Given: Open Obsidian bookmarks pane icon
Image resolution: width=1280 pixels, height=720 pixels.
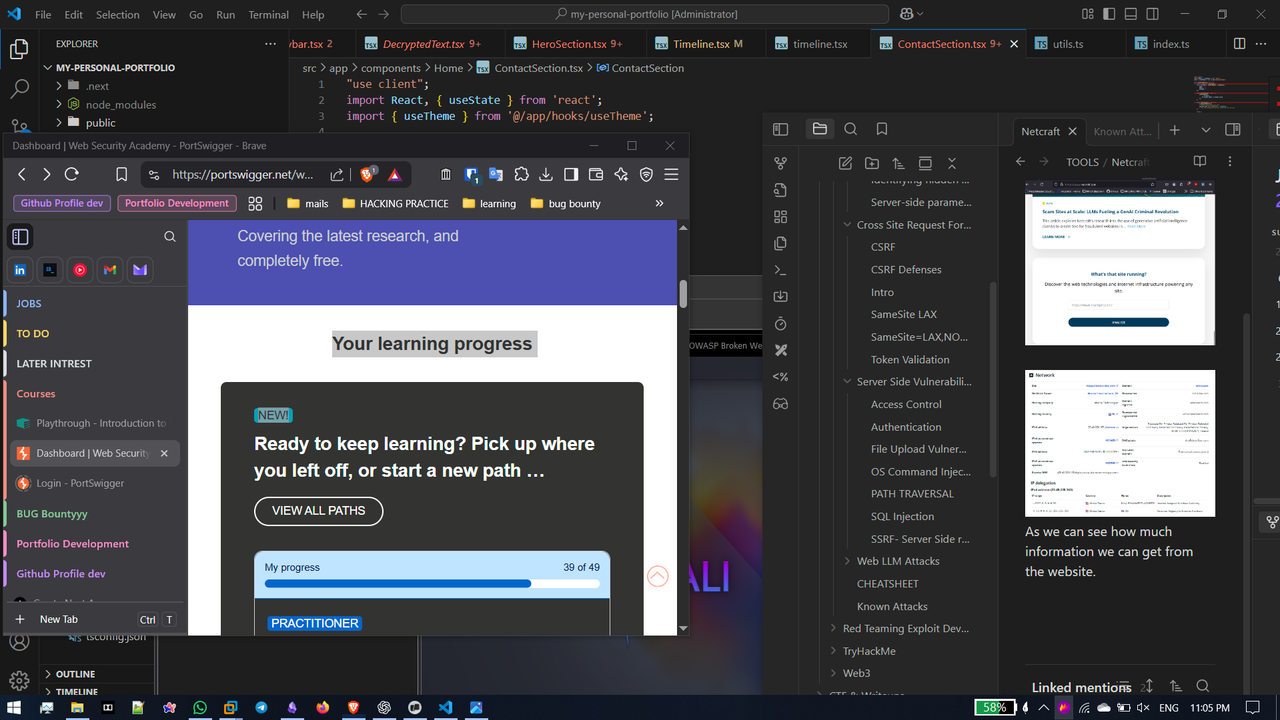Looking at the screenshot, I should [882, 129].
